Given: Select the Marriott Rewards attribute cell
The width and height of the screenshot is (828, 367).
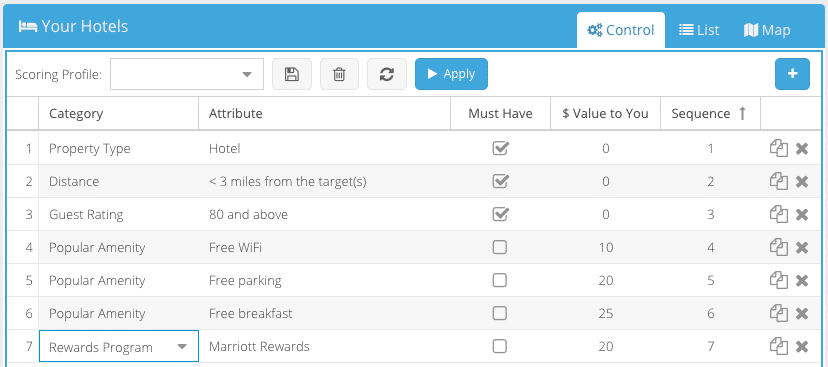Looking at the screenshot, I should click(x=324, y=347).
